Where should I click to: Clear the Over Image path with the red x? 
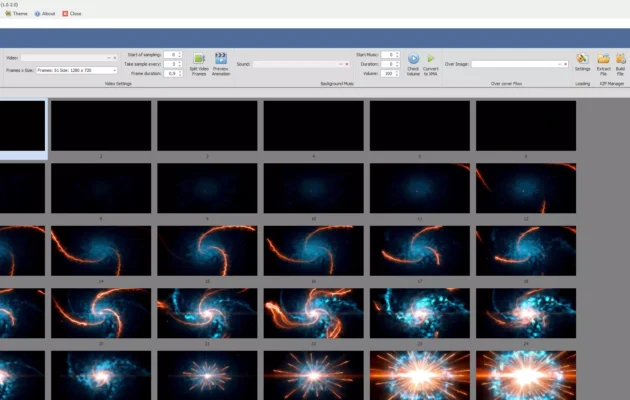coord(565,64)
